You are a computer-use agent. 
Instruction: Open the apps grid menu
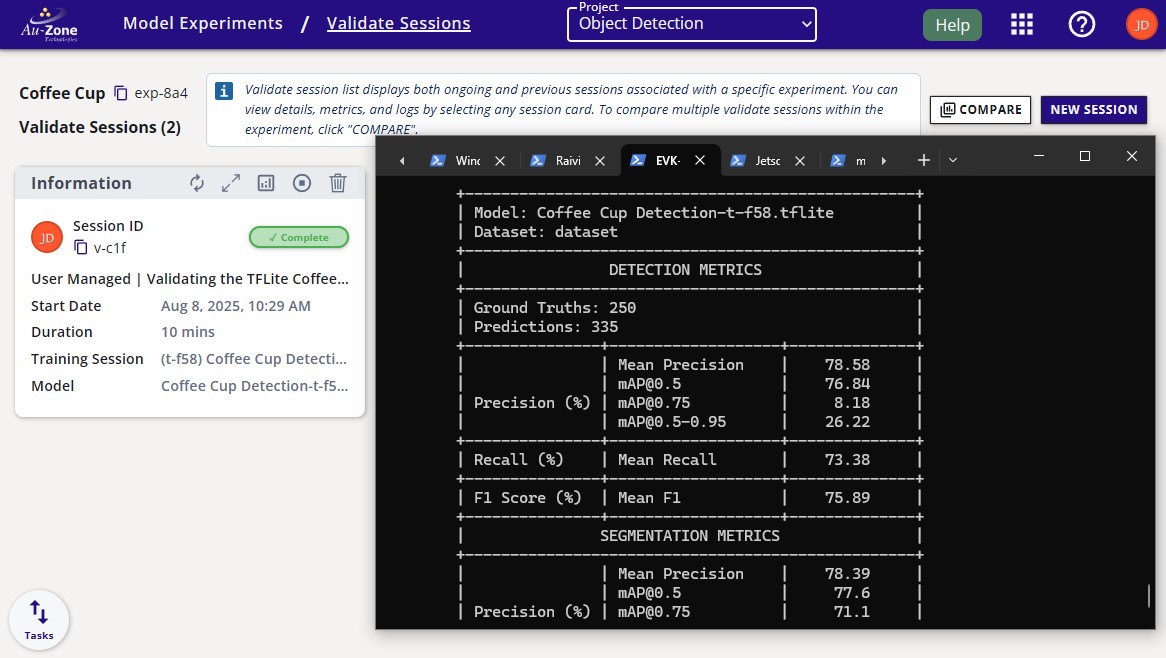pos(1022,24)
